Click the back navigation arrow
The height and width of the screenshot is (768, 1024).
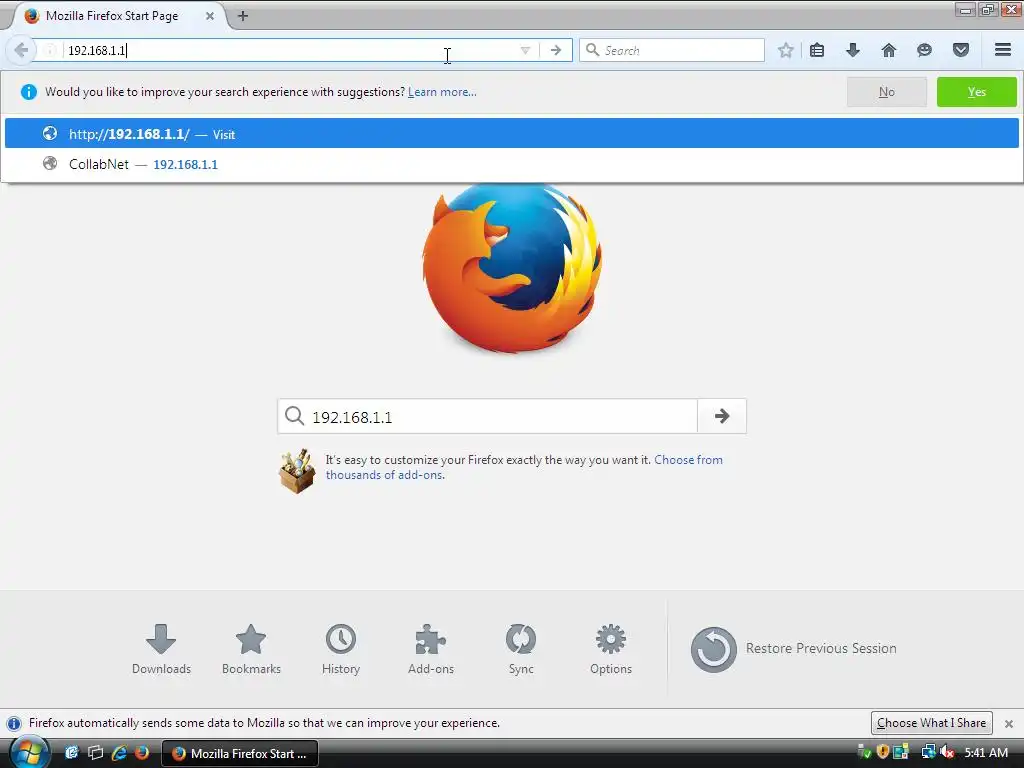[x=20, y=50]
